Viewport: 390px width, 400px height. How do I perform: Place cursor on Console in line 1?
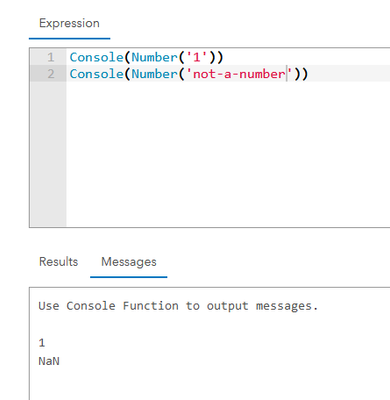(x=97, y=57)
